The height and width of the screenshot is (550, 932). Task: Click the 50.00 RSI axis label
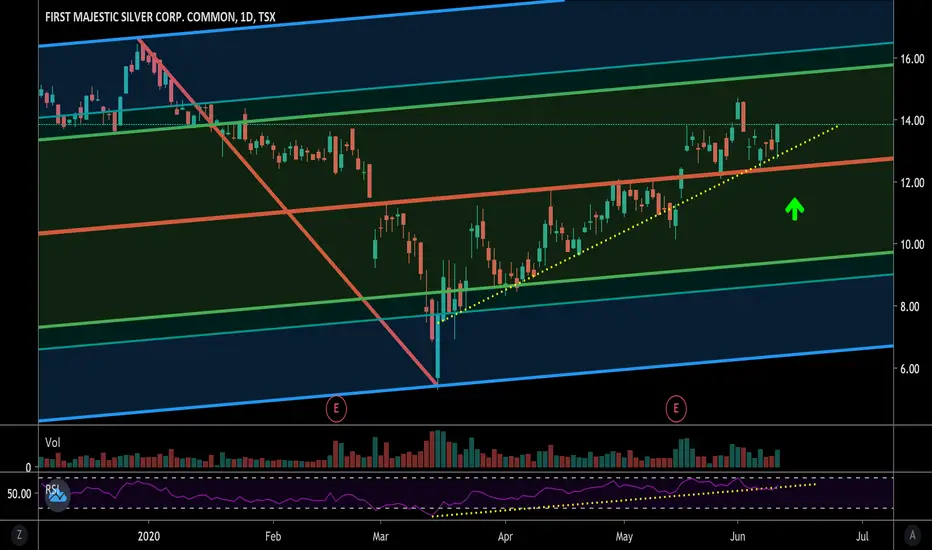click(x=19, y=494)
